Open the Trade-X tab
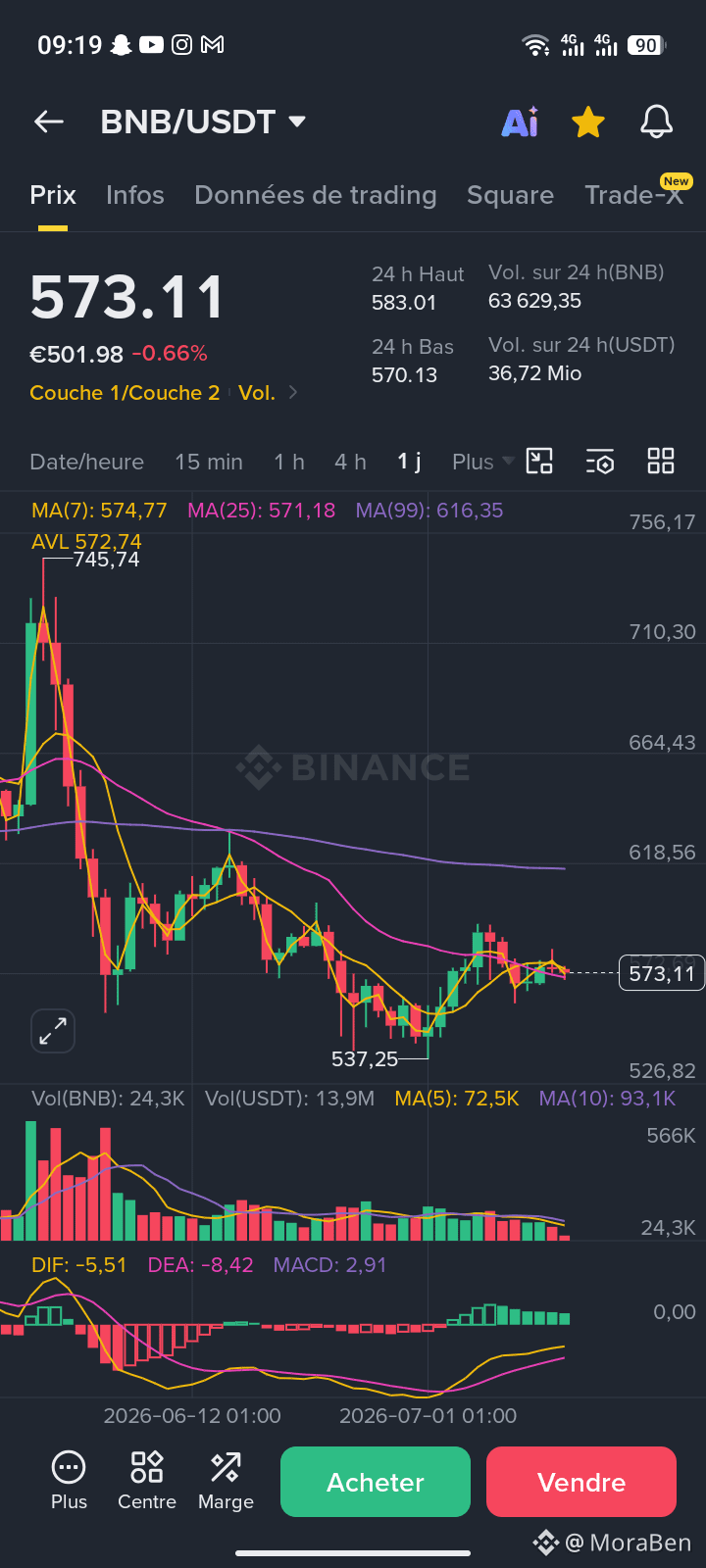 [x=633, y=195]
